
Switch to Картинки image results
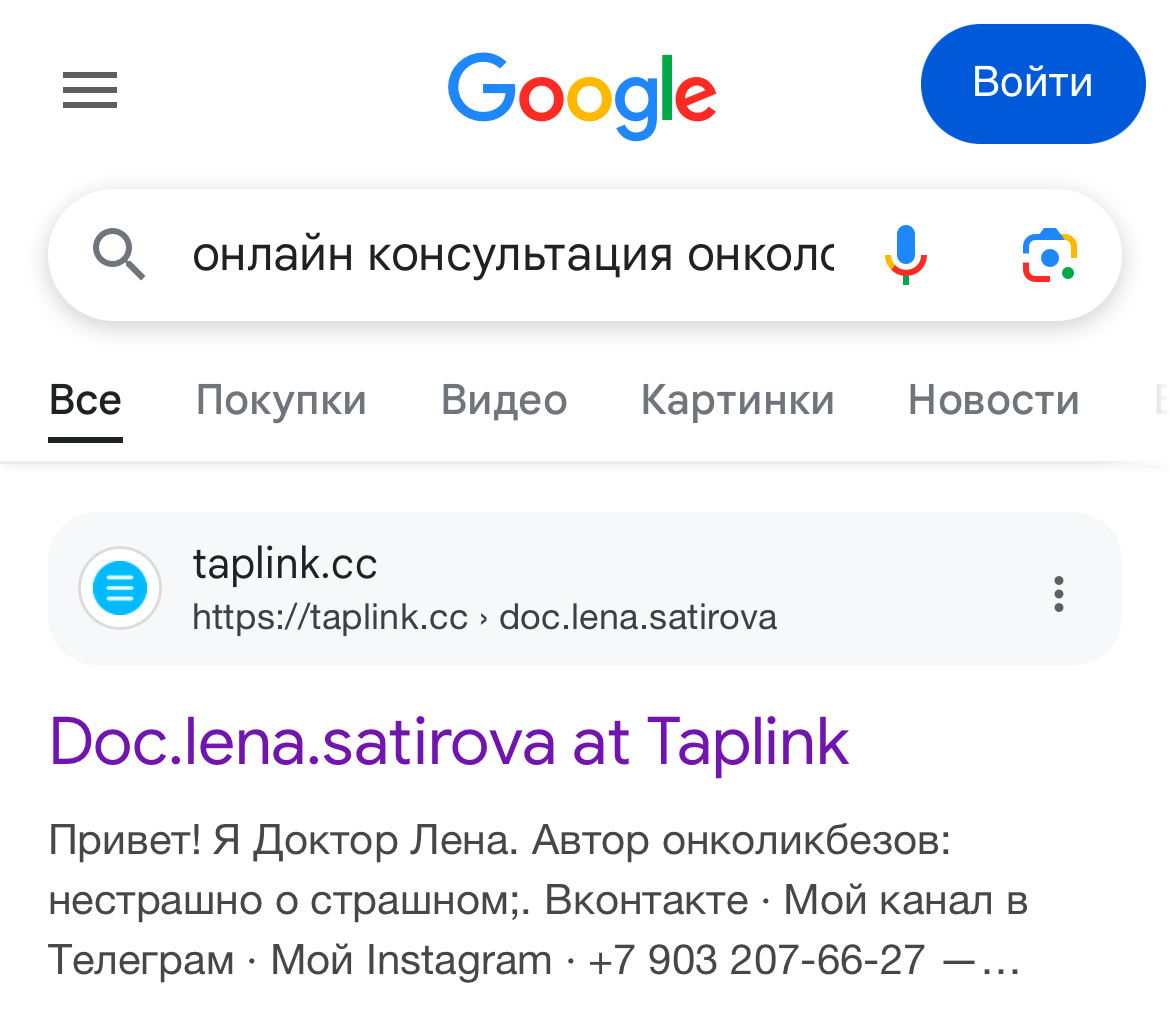pos(737,399)
